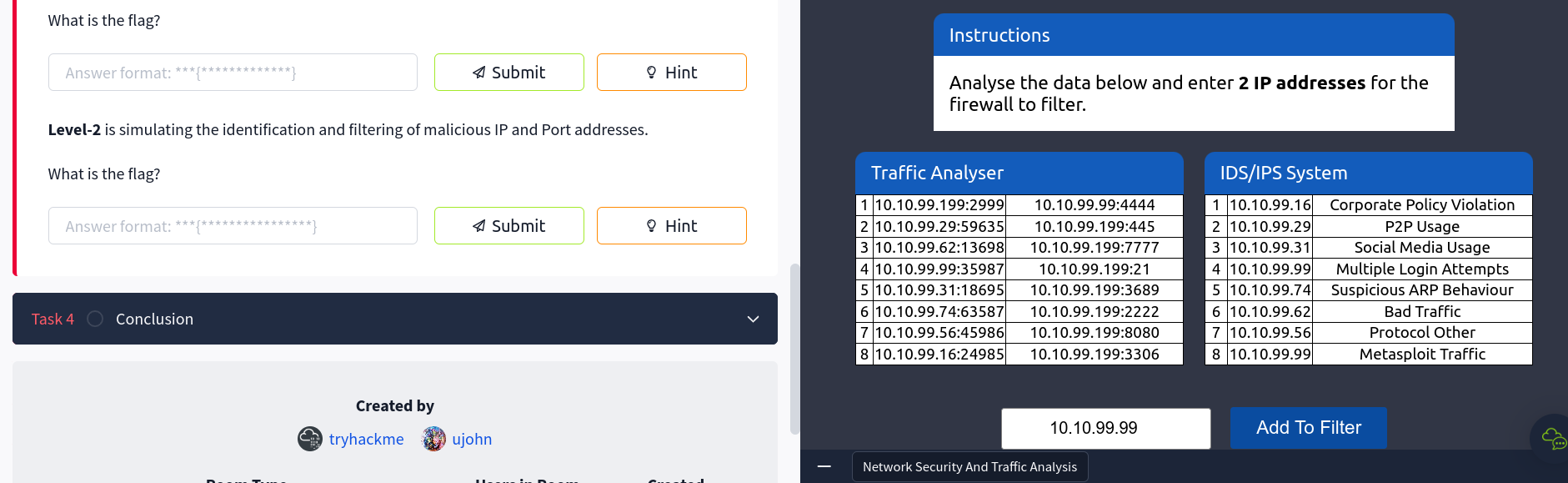
Task: Click the vertical page scrollbar
Action: (x=794, y=349)
